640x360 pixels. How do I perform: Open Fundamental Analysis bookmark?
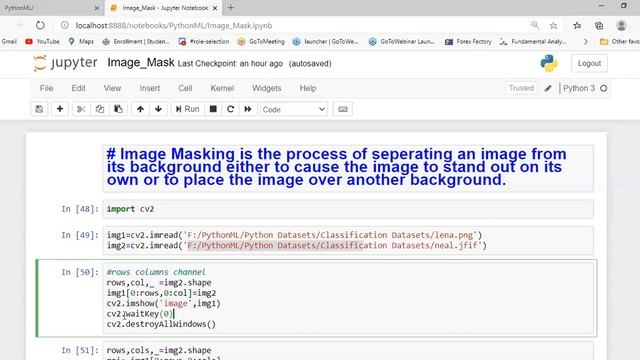click(533, 42)
